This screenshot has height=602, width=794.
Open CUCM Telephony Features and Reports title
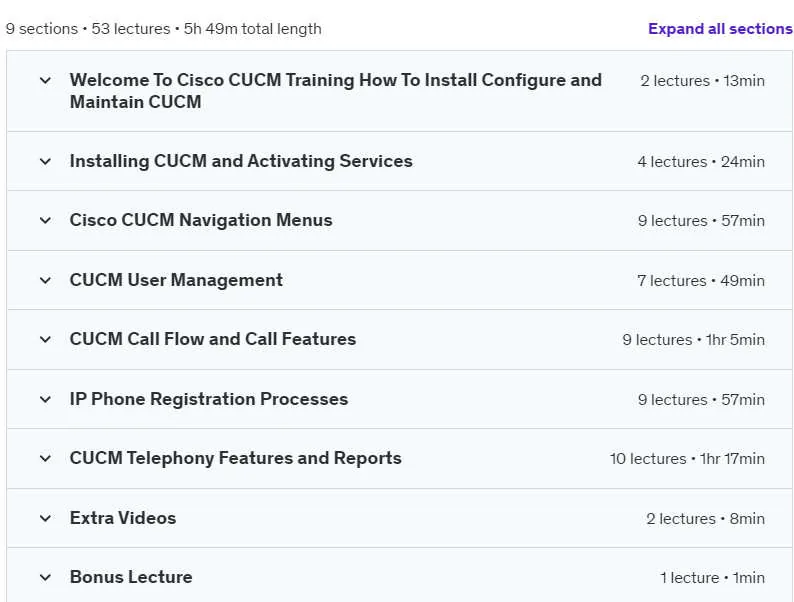pyautogui.click(x=235, y=458)
